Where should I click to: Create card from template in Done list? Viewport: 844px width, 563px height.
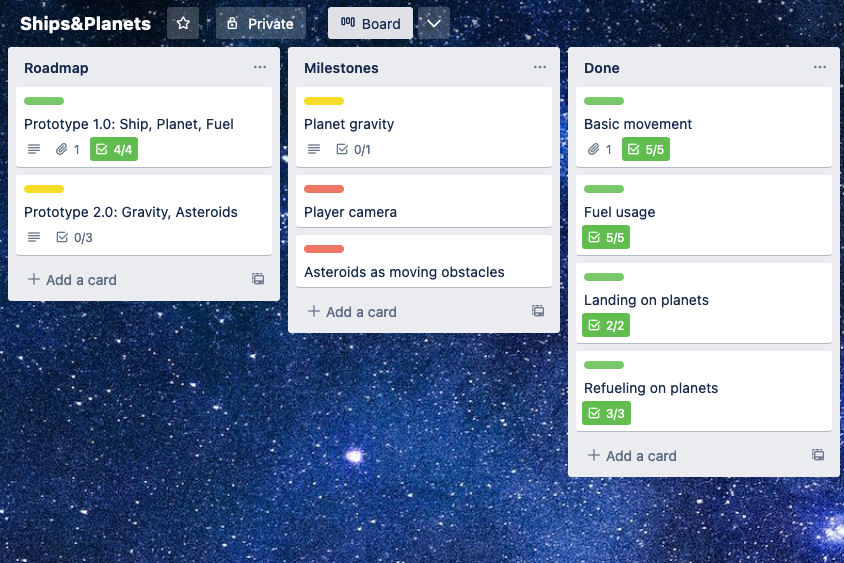[818, 455]
